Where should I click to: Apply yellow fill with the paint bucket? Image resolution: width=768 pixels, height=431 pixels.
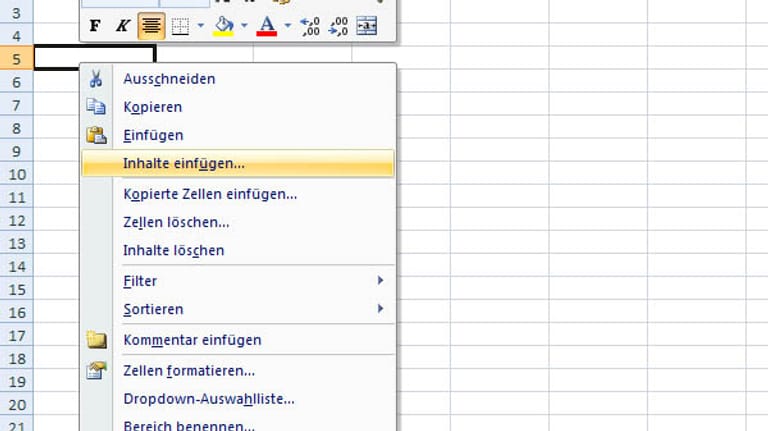223,26
